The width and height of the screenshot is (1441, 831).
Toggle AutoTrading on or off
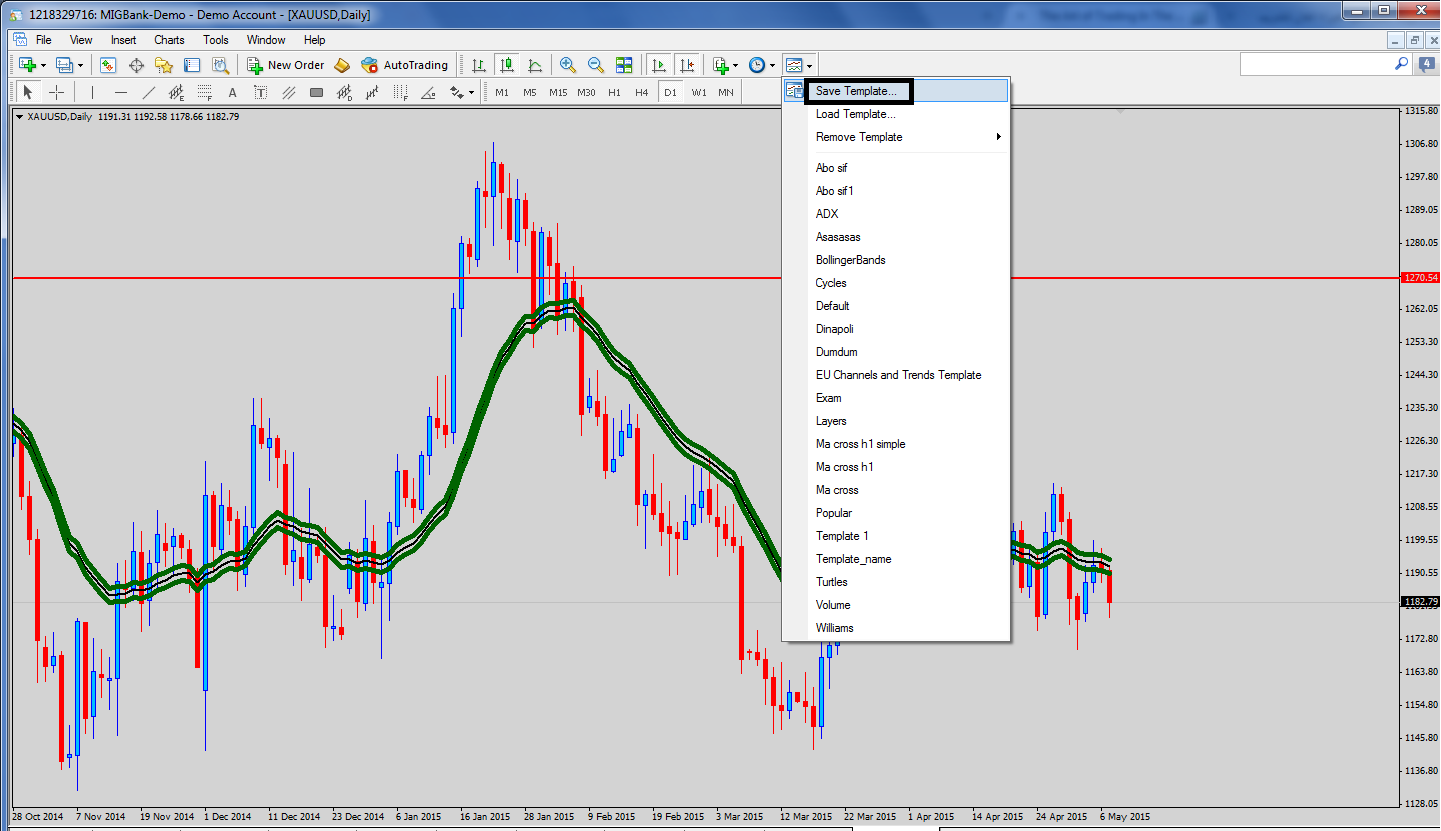(405, 65)
